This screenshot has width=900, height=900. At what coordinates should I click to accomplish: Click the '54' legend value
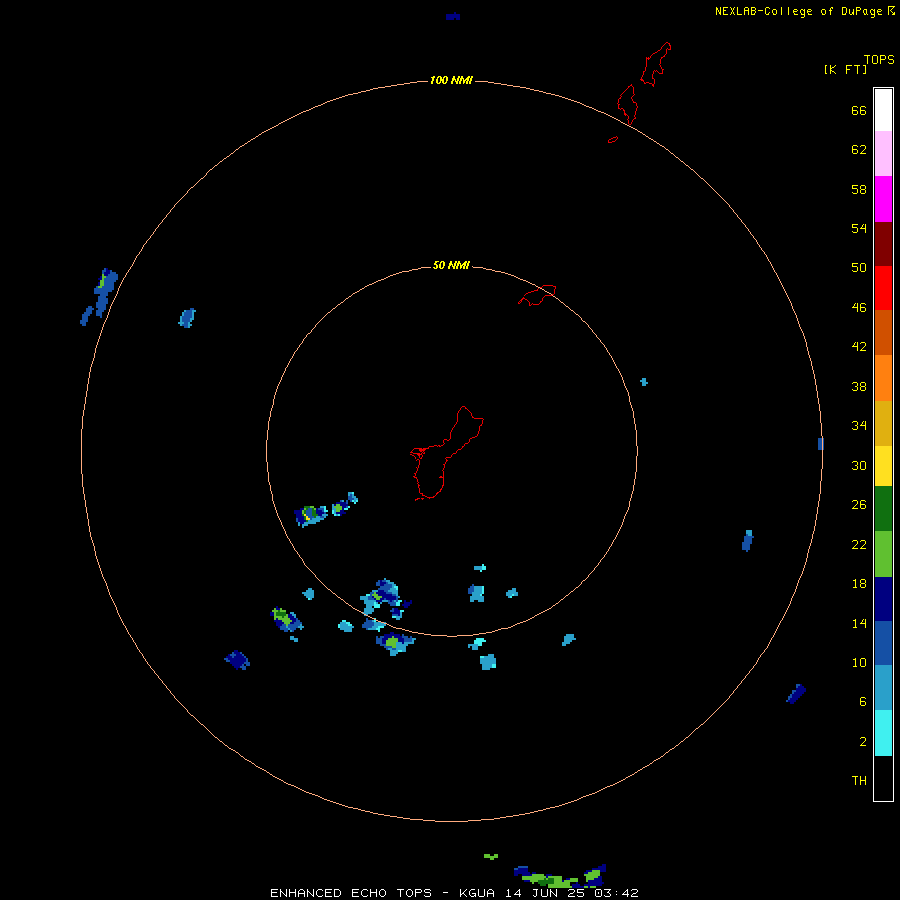[859, 228]
